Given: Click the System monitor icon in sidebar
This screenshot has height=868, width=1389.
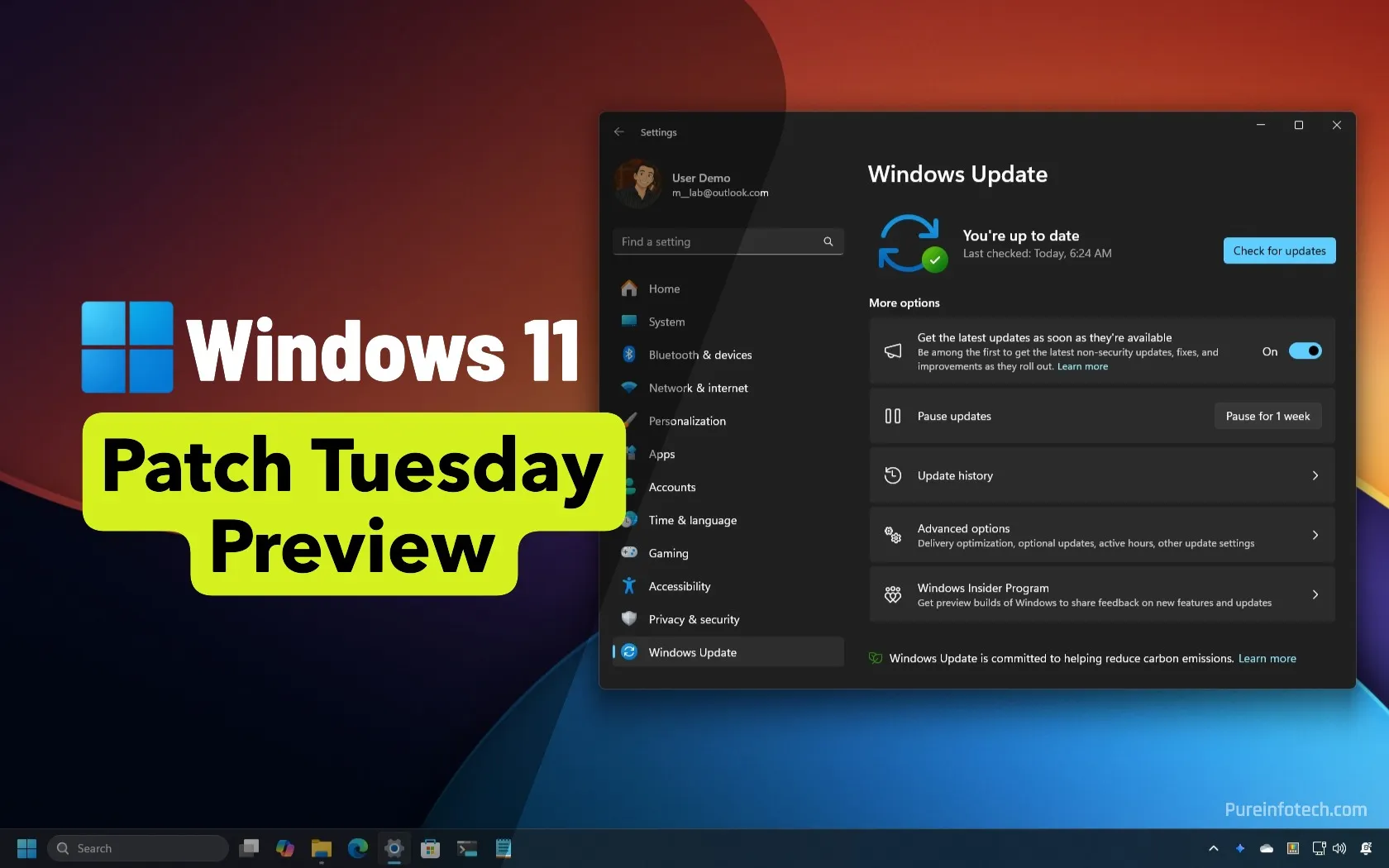Looking at the screenshot, I should click(629, 322).
